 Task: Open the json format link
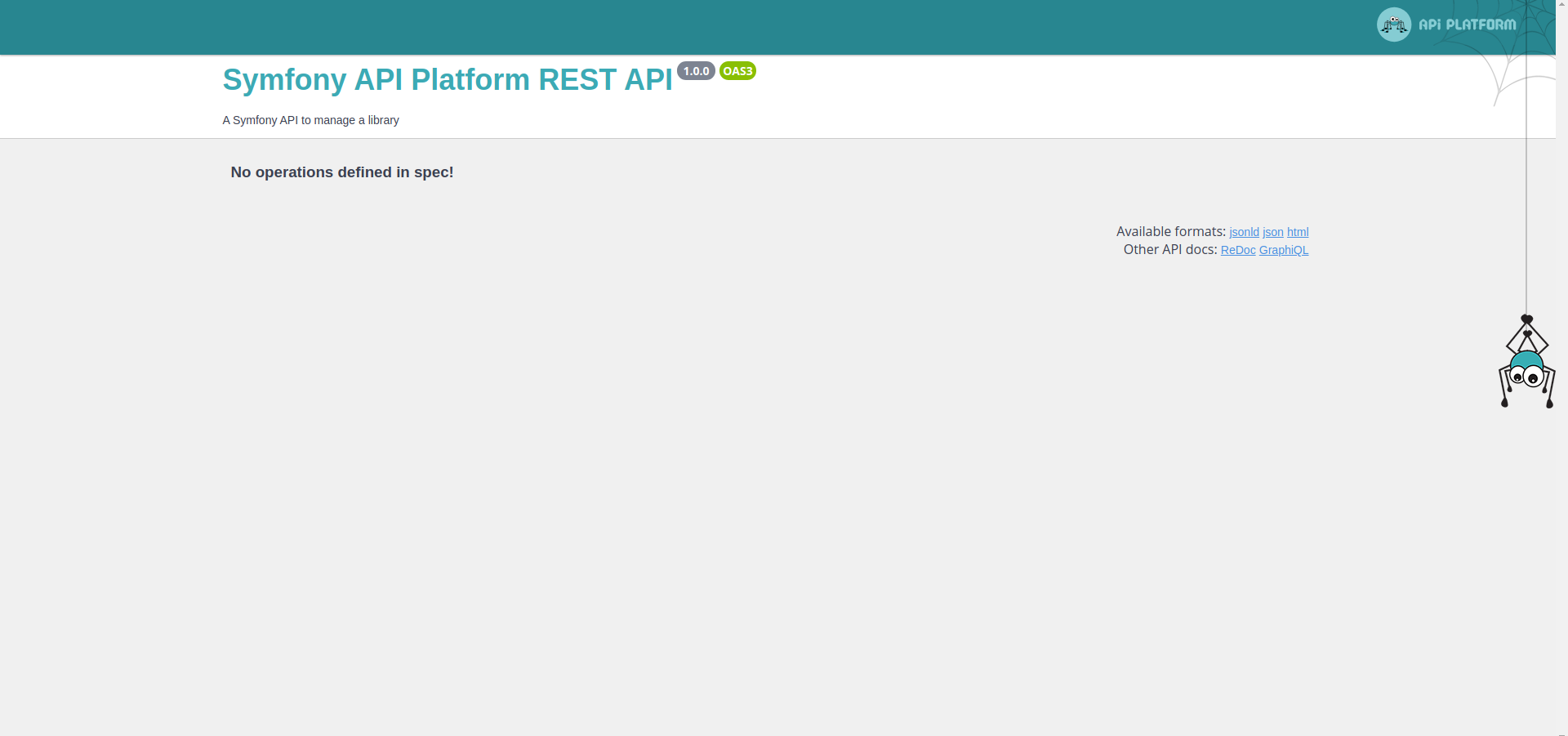1272,232
